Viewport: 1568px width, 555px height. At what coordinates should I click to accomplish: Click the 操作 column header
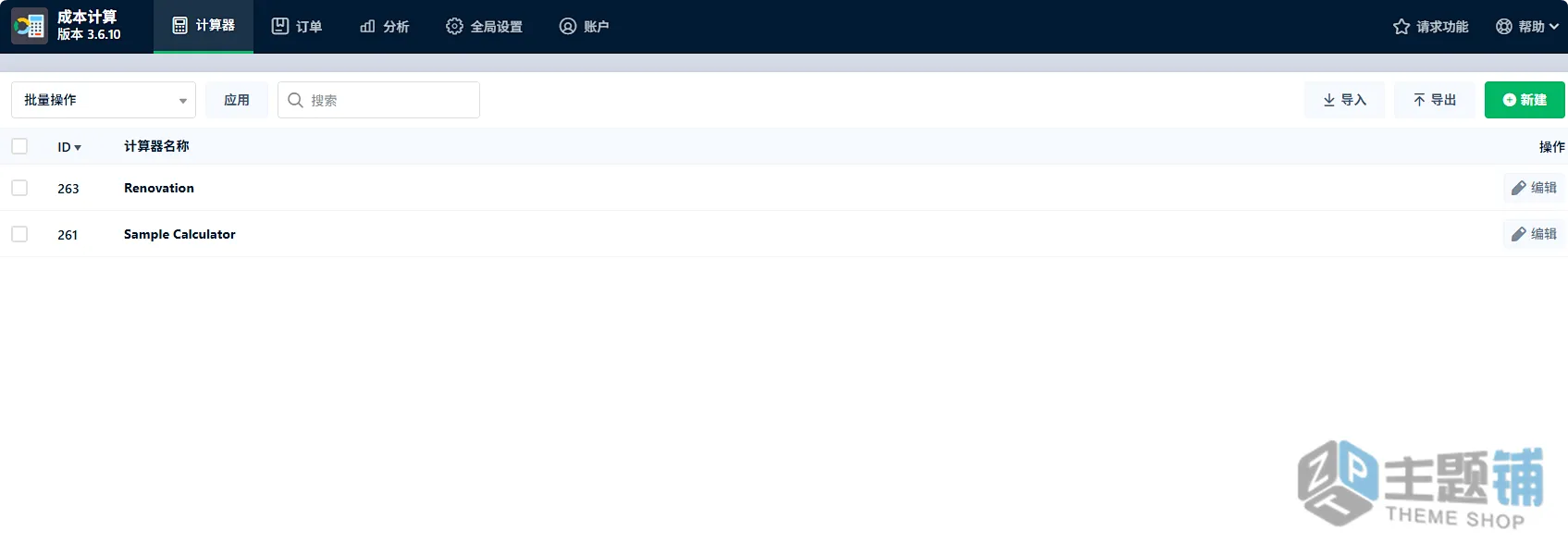(x=1551, y=147)
